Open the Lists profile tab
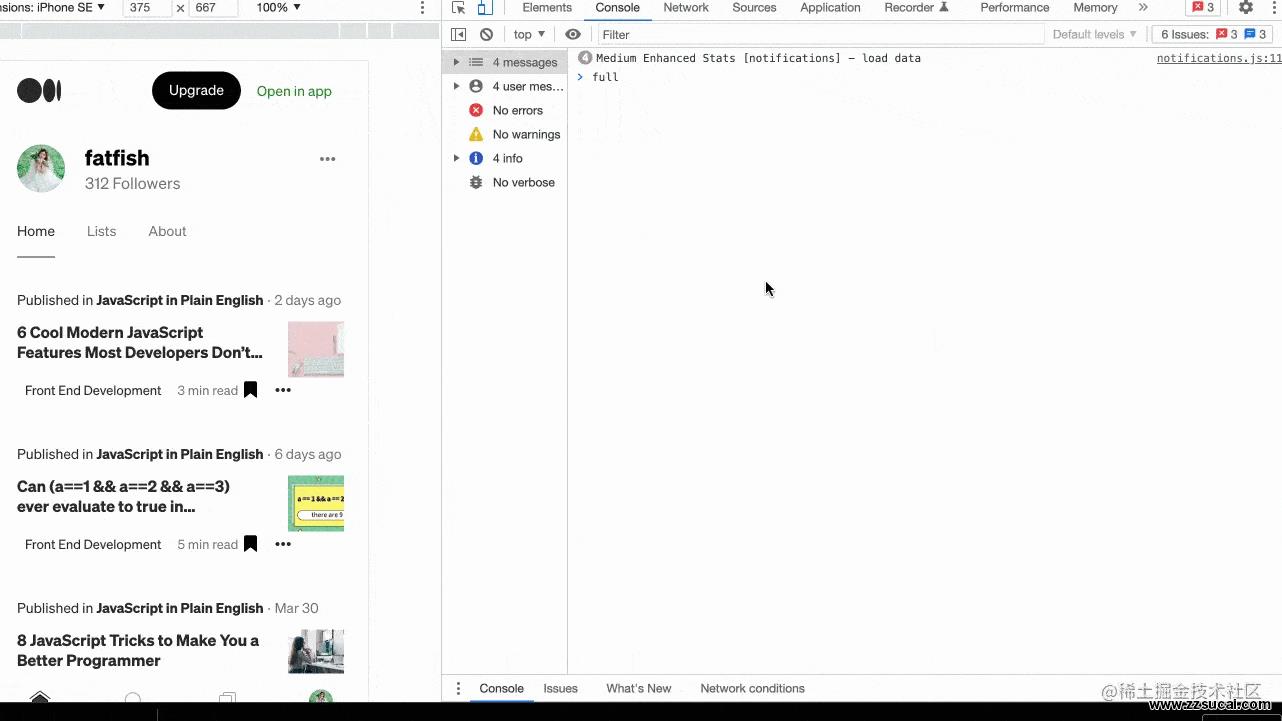1282x721 pixels. (101, 231)
